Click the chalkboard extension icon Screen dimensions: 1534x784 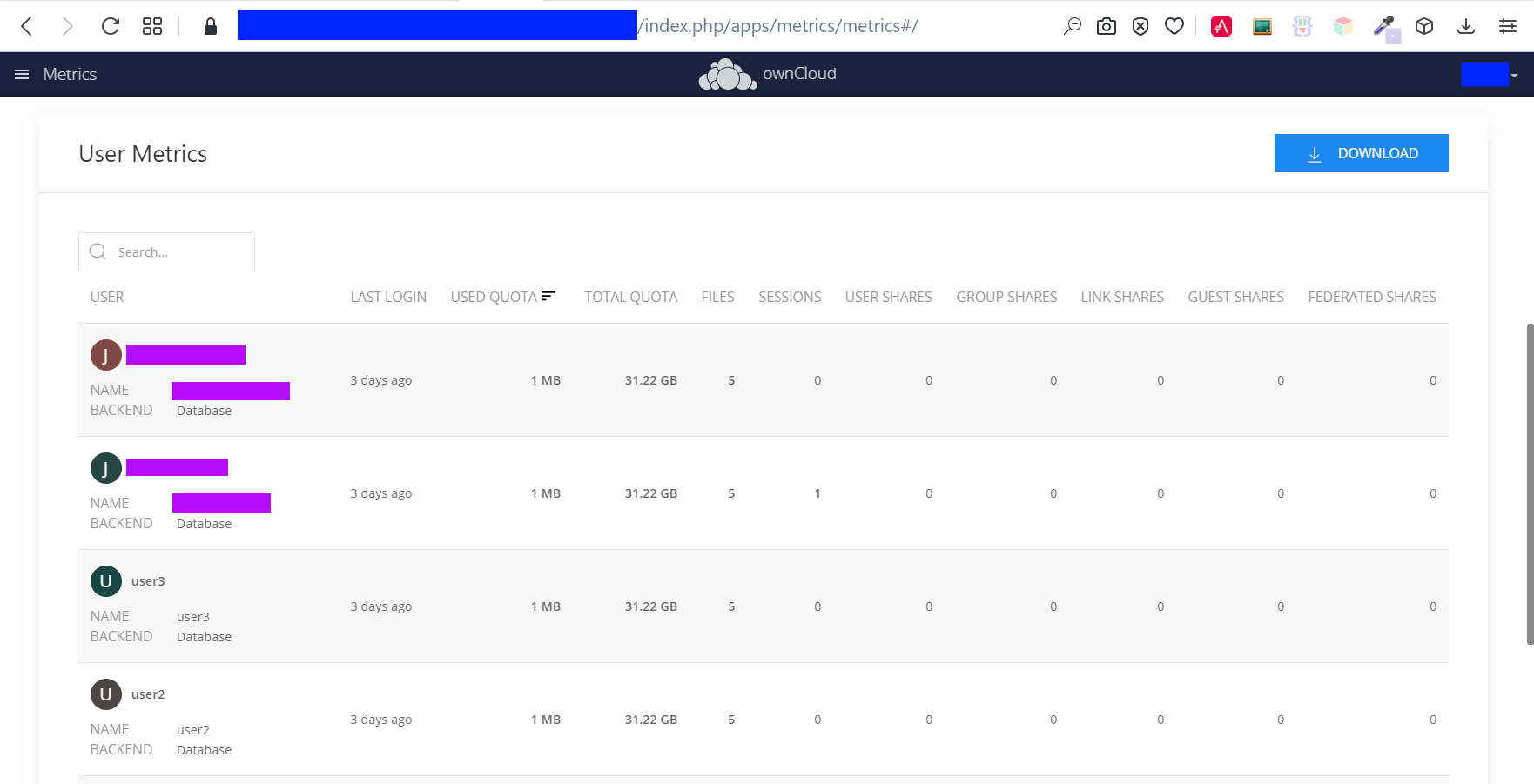1262,26
